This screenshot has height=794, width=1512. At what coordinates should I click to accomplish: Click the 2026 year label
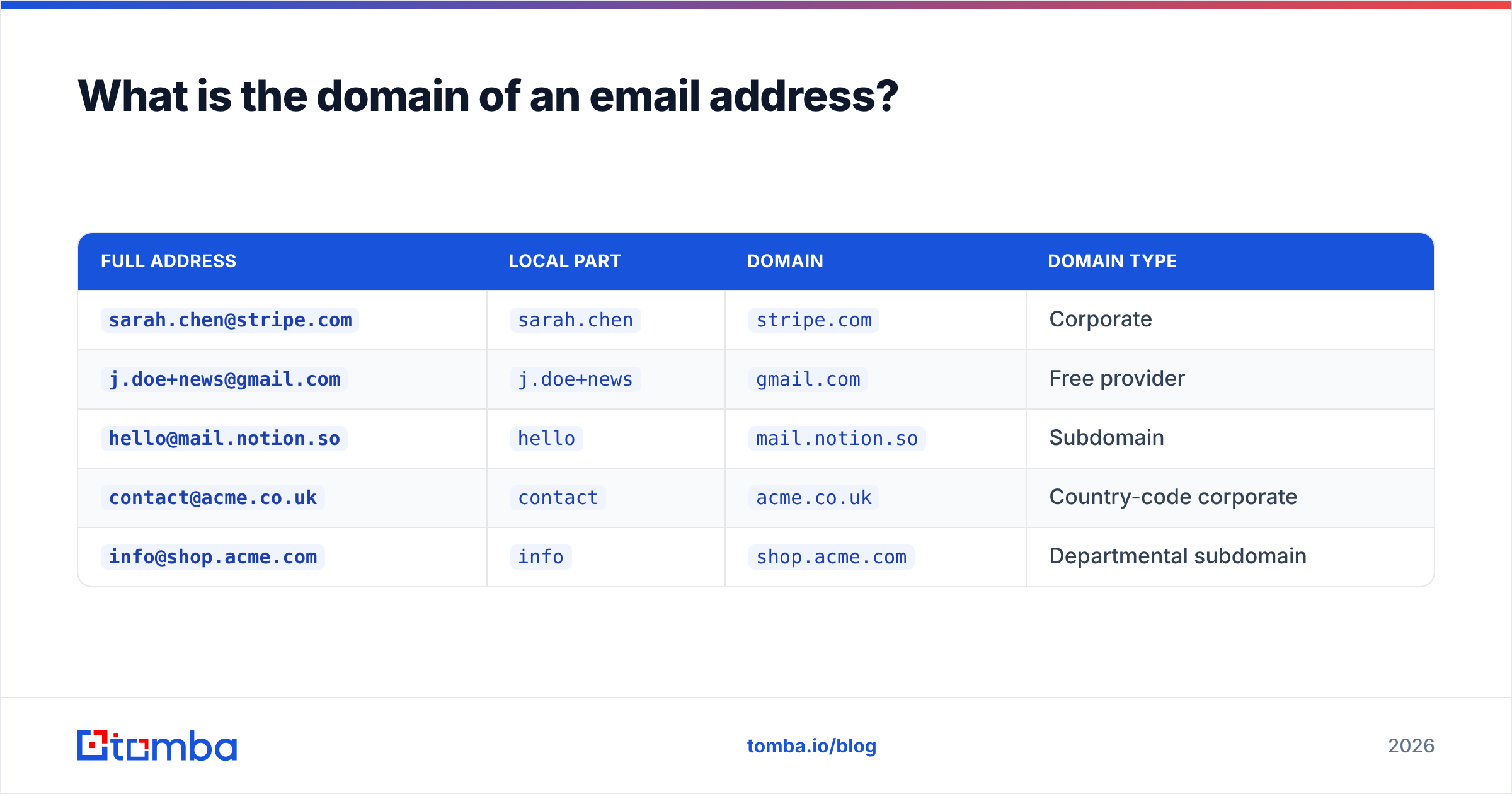[x=1411, y=746]
